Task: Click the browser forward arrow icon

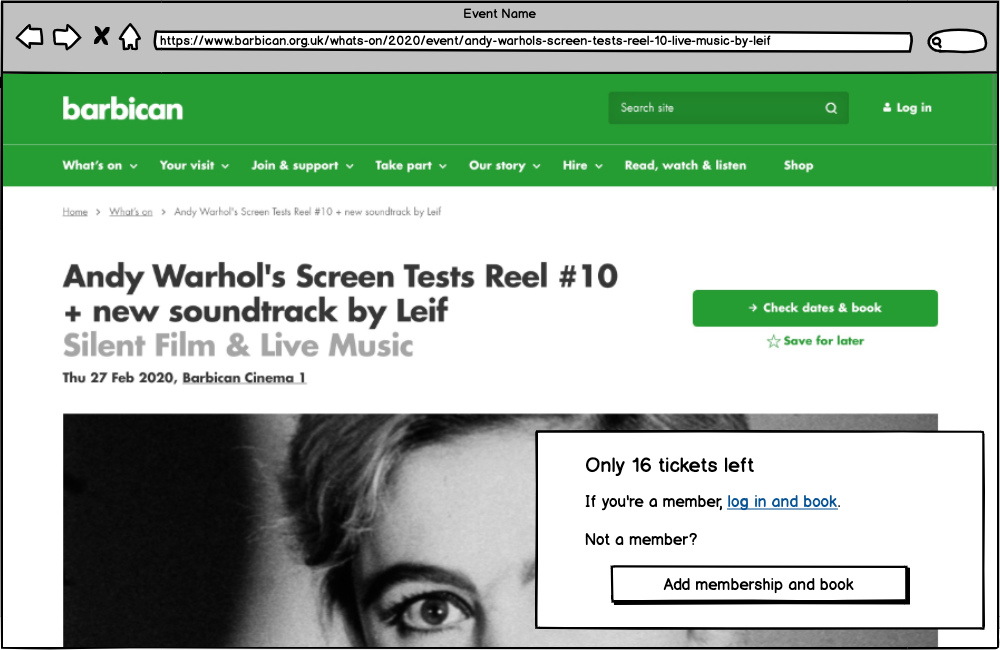Action: (x=66, y=38)
